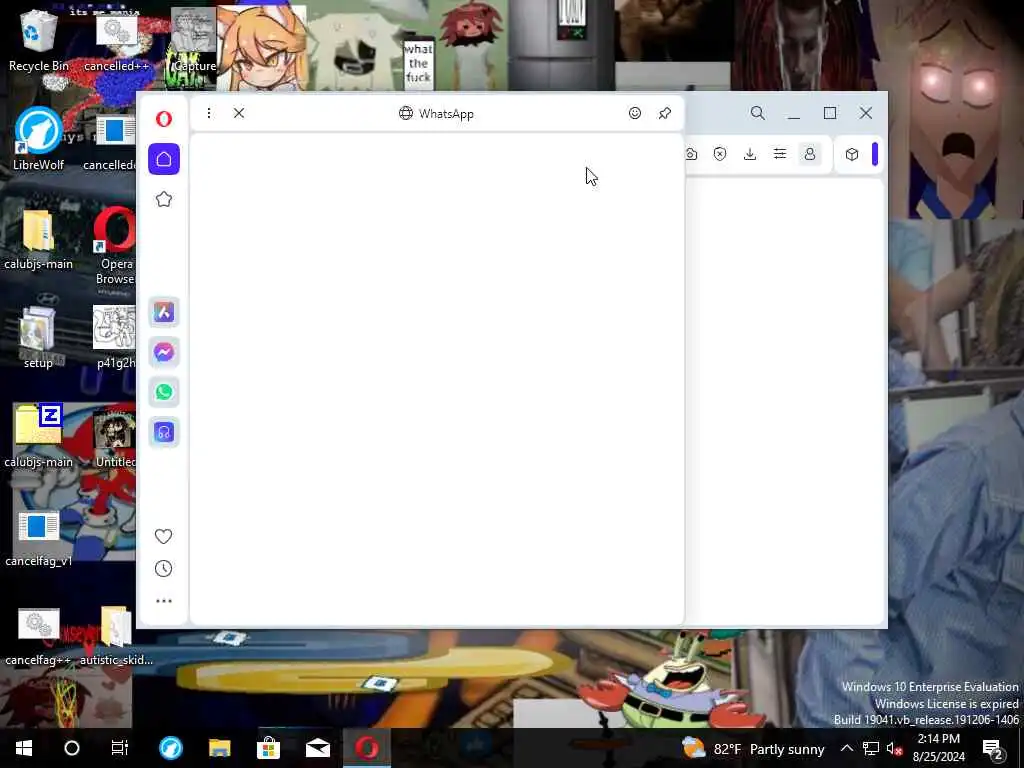Open Easy Setup sliders icon
Screen dimensions: 1024x768
(780, 154)
